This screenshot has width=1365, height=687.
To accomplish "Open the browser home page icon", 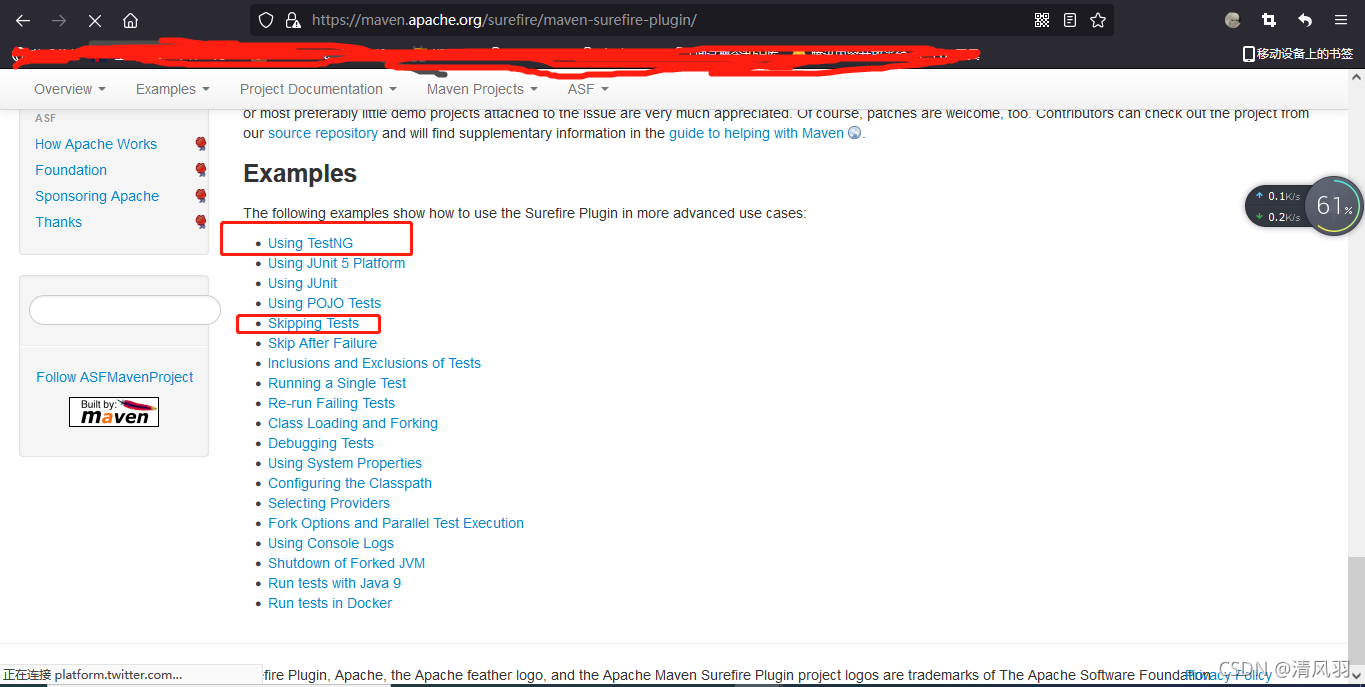I will [130, 20].
